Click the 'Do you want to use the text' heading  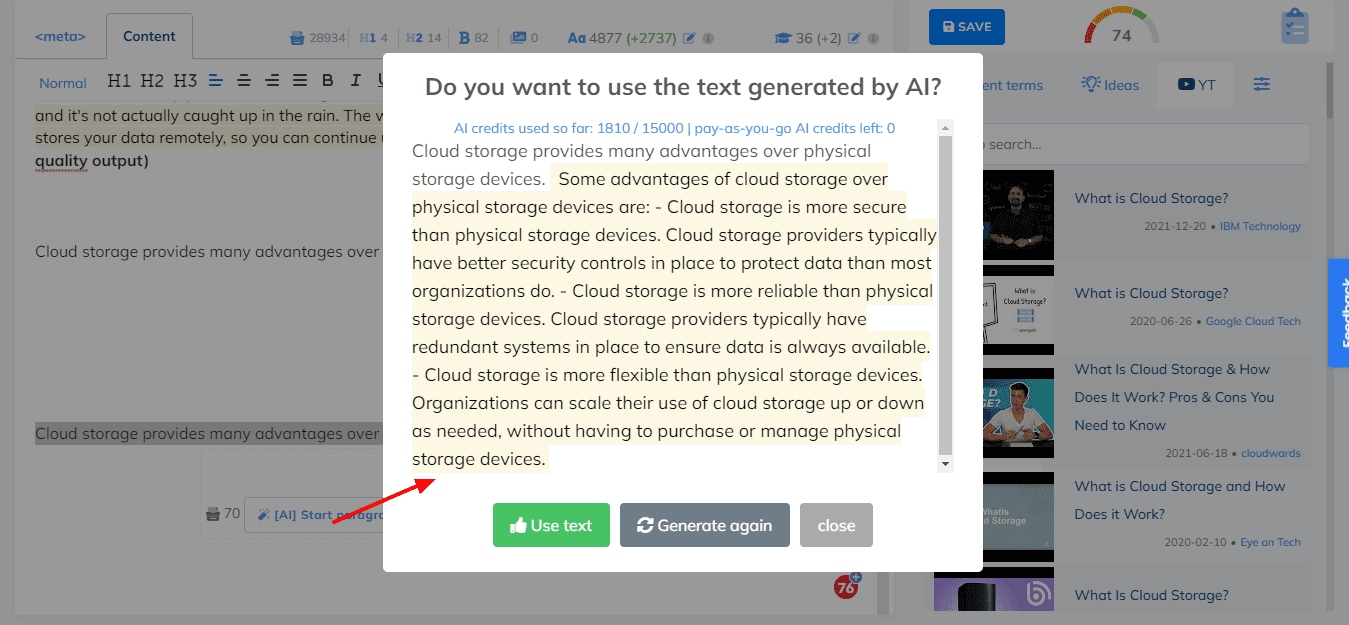pos(683,87)
